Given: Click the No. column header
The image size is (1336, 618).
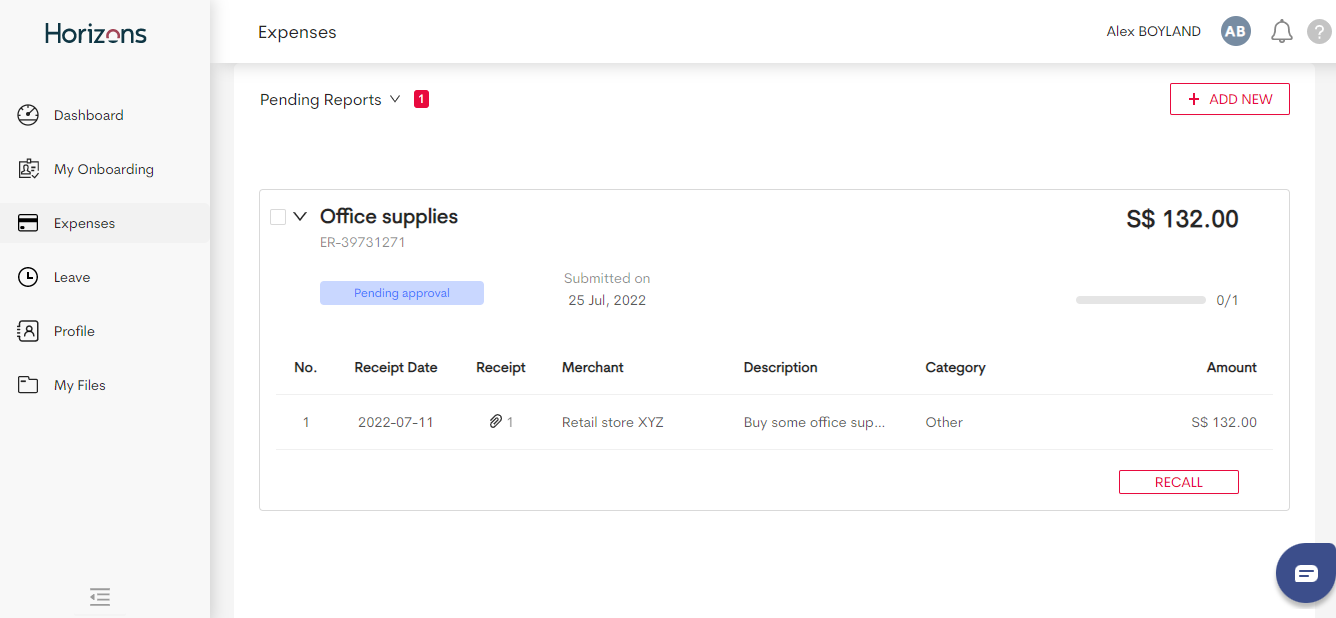Looking at the screenshot, I should pyautogui.click(x=306, y=367).
